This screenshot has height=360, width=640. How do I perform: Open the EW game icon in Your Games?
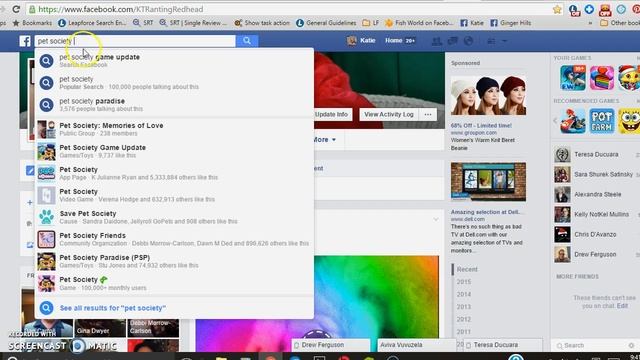(x=573, y=78)
